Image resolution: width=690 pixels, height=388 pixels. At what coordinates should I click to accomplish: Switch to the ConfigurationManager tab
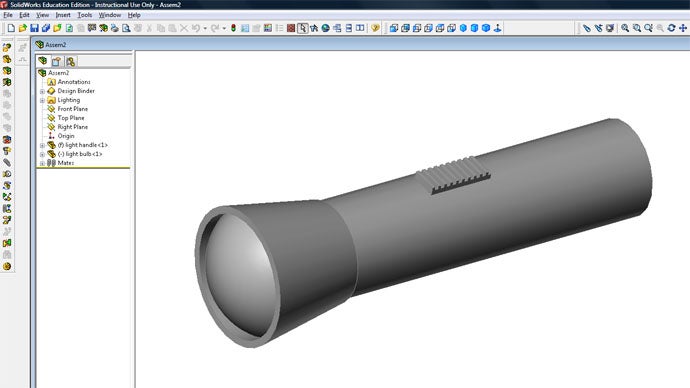[x=70, y=61]
